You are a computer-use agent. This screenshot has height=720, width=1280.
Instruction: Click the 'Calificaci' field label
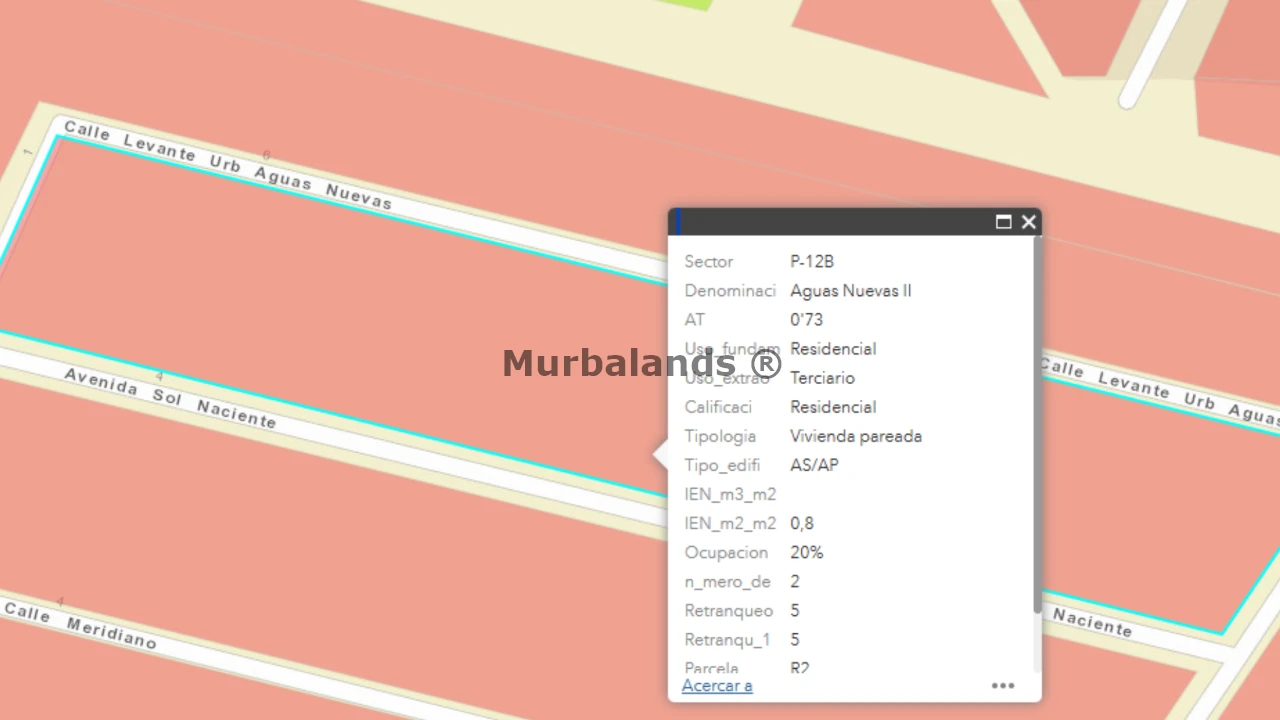[718, 407]
